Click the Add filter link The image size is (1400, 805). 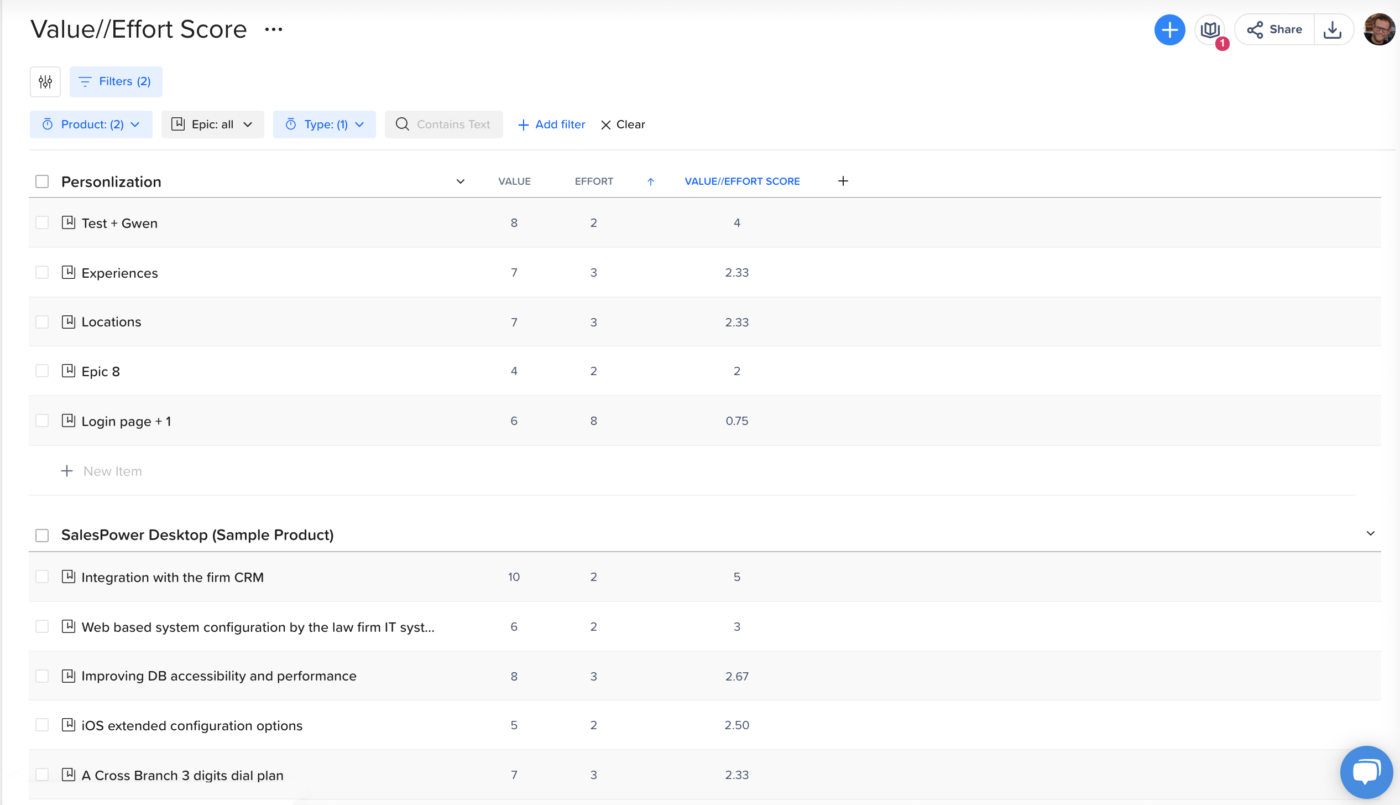[x=551, y=125]
